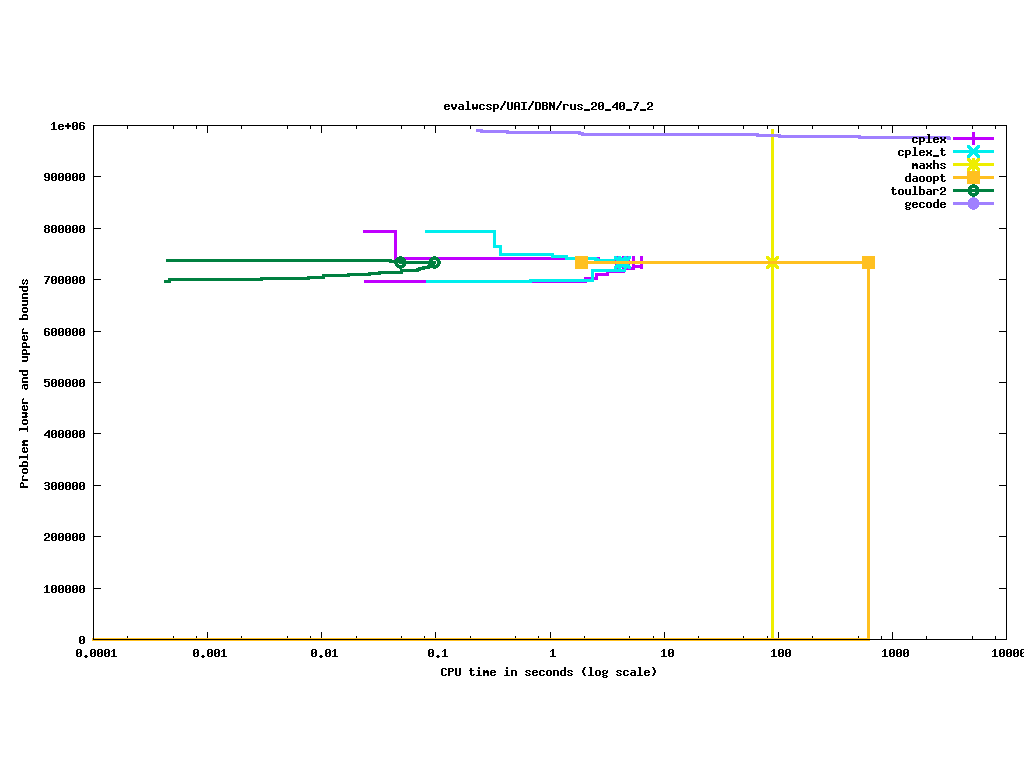Screen dimensions: 1024x768
Task: Click the gecode circle symbol in the legend
Action: pyautogui.click(x=973, y=204)
